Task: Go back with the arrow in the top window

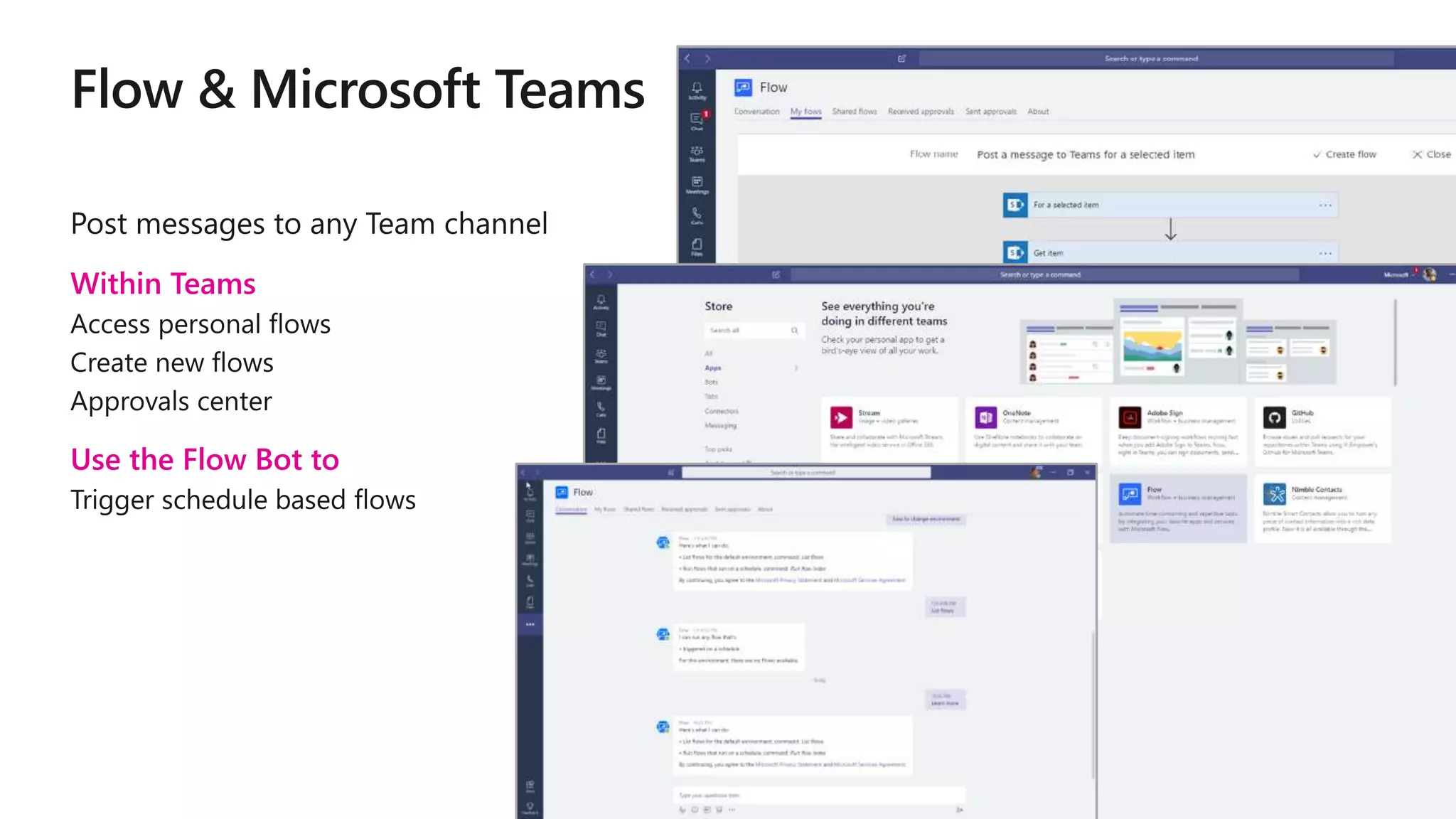Action: pos(687,58)
